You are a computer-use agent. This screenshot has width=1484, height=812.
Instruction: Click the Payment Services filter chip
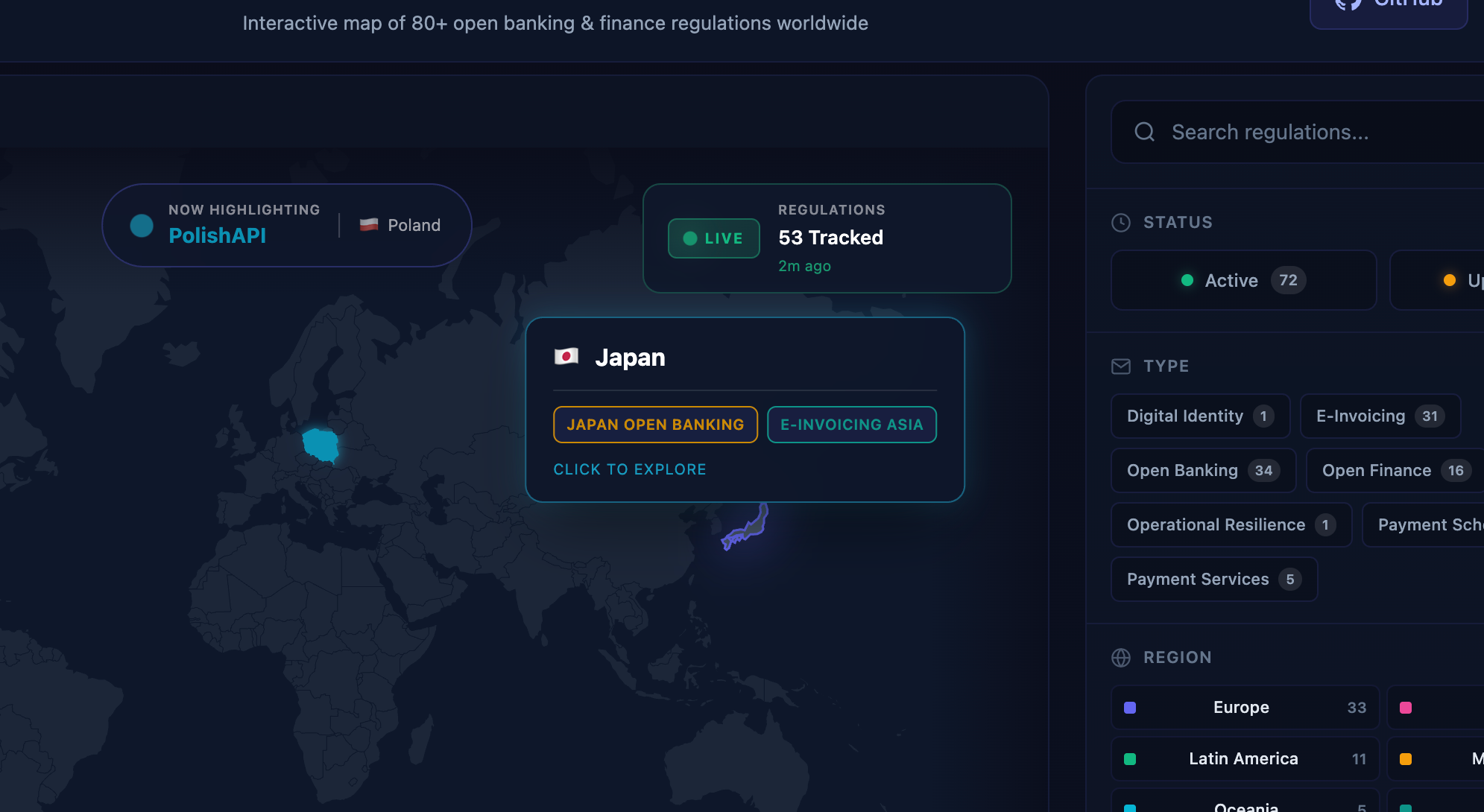[1213, 579]
